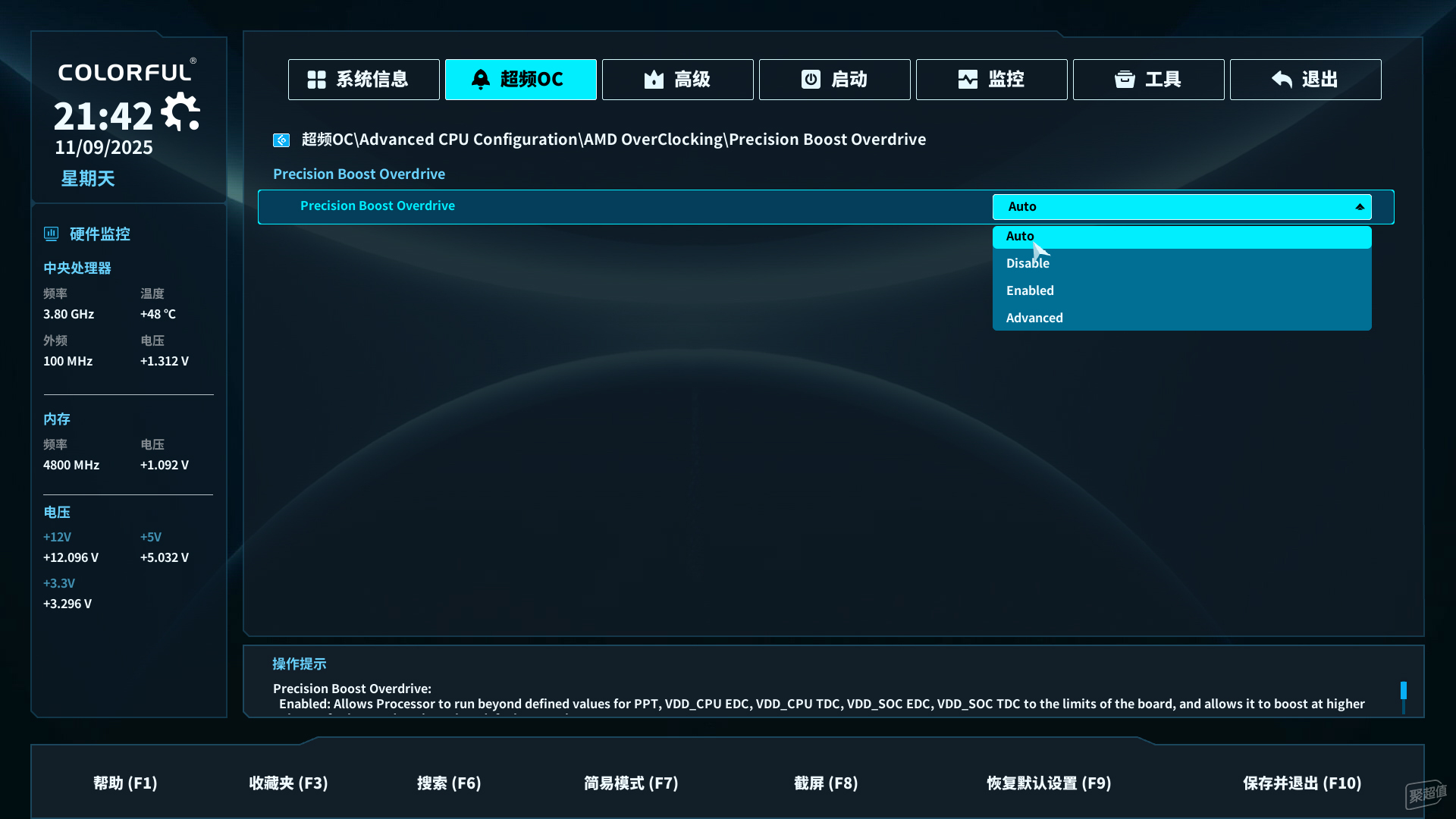Click the rocket icon on 超频OC tab
Image resolution: width=1456 pixels, height=819 pixels.
[x=481, y=80]
